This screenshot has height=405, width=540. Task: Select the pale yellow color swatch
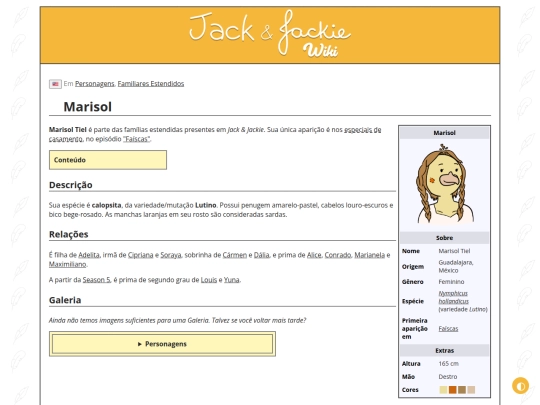point(443,390)
